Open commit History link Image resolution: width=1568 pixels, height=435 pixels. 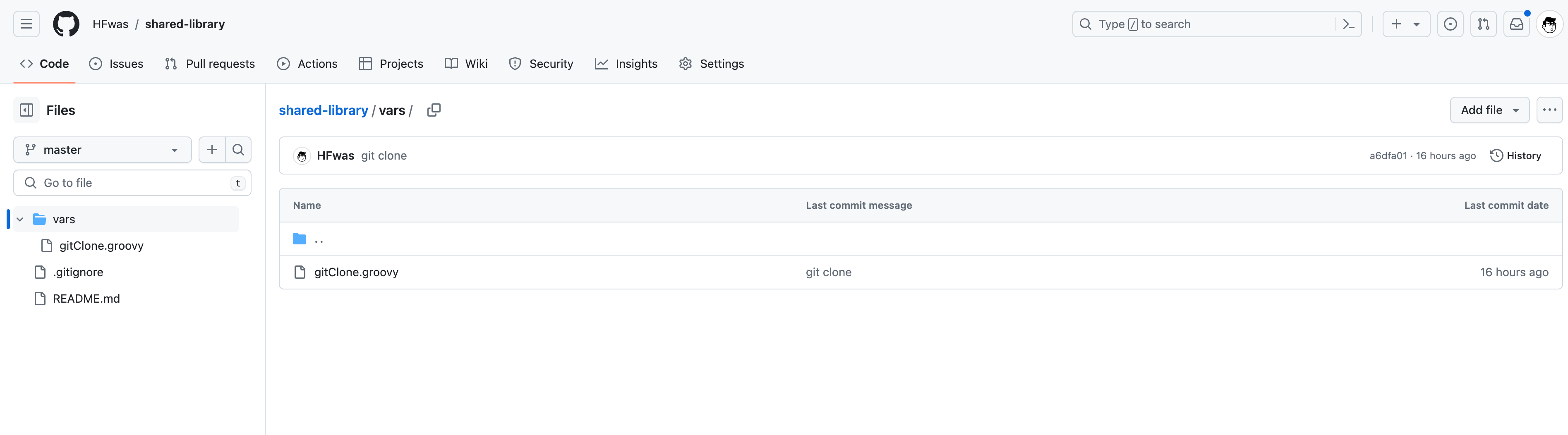point(1515,156)
